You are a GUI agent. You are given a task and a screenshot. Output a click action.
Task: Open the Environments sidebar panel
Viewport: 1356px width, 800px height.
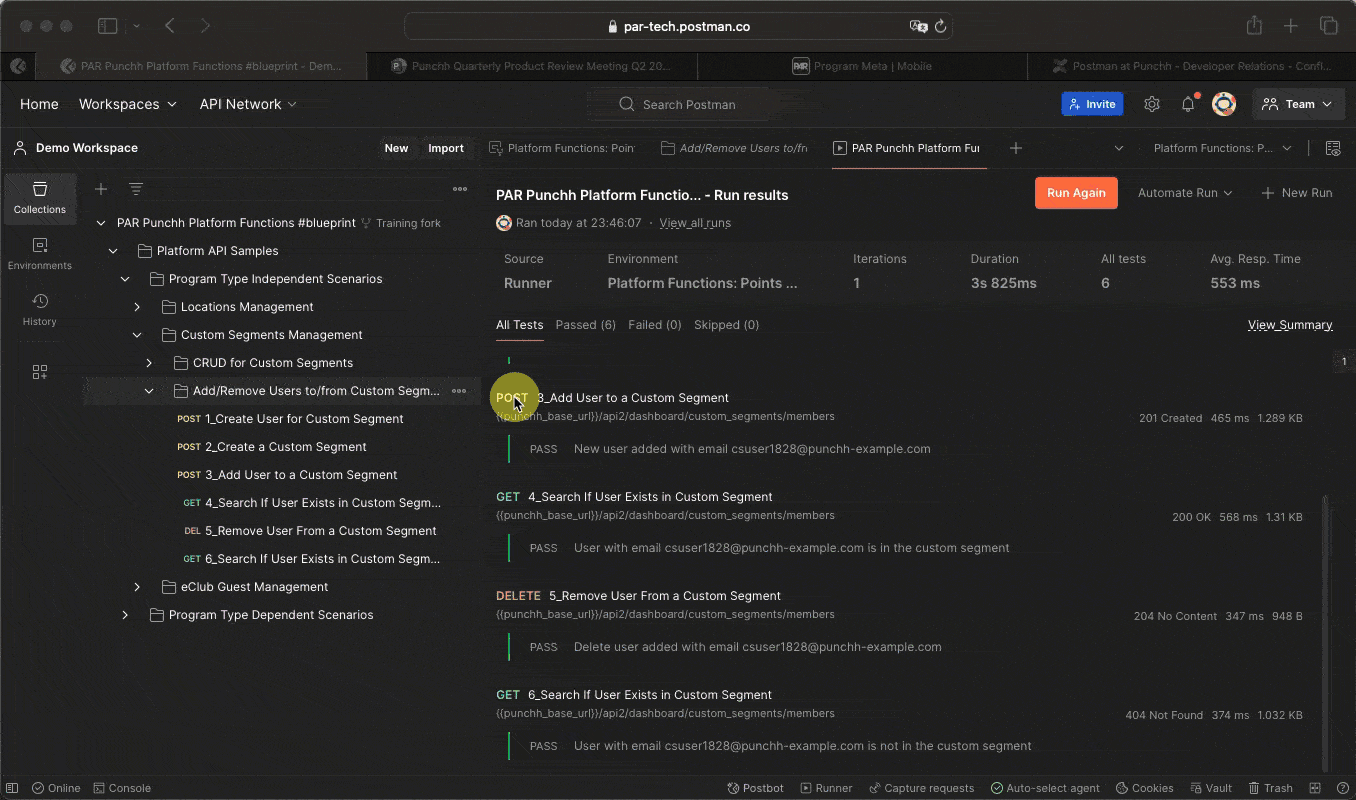point(40,253)
